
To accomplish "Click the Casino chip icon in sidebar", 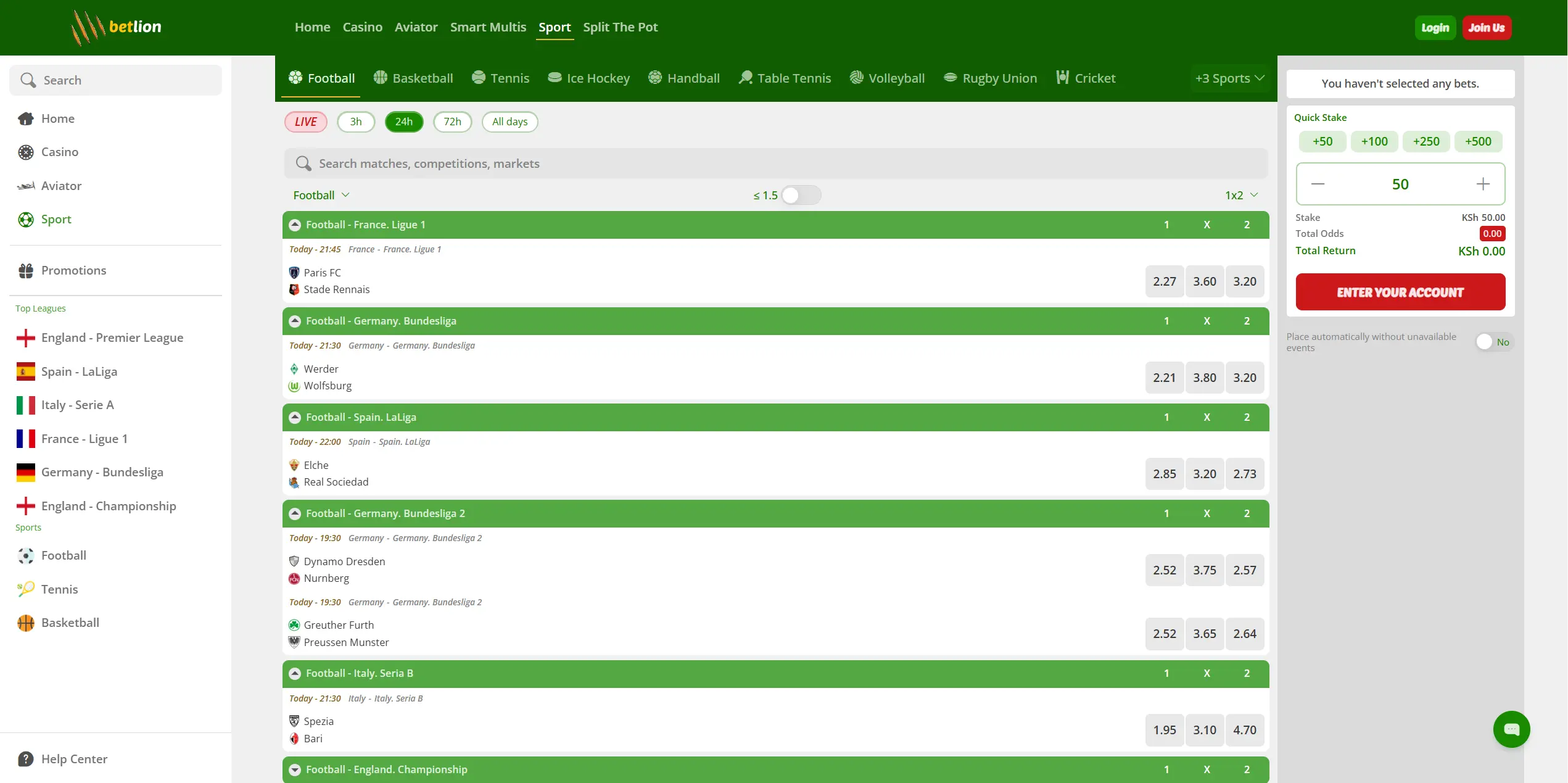I will point(26,152).
